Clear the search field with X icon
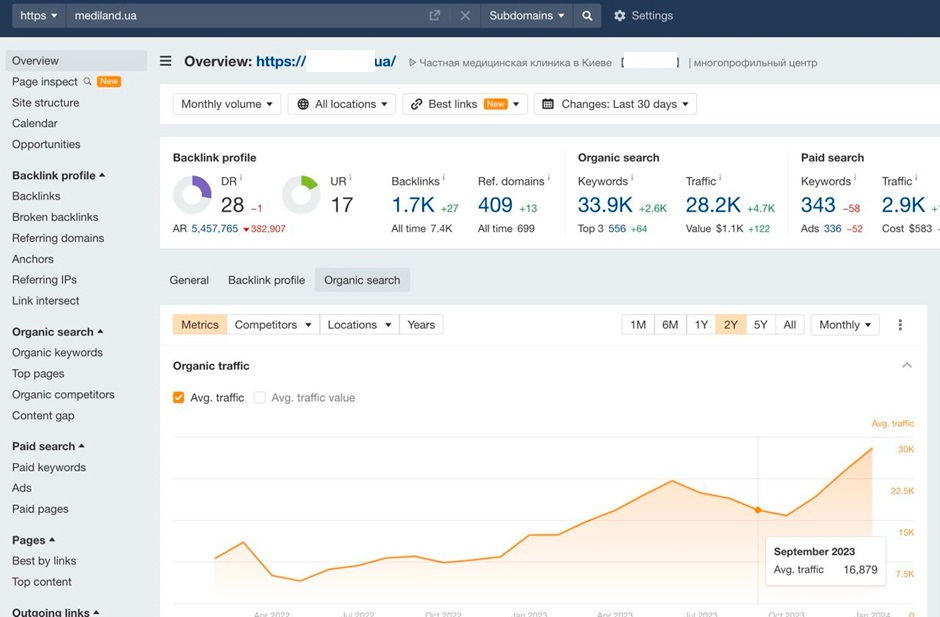940x617 pixels. click(465, 16)
